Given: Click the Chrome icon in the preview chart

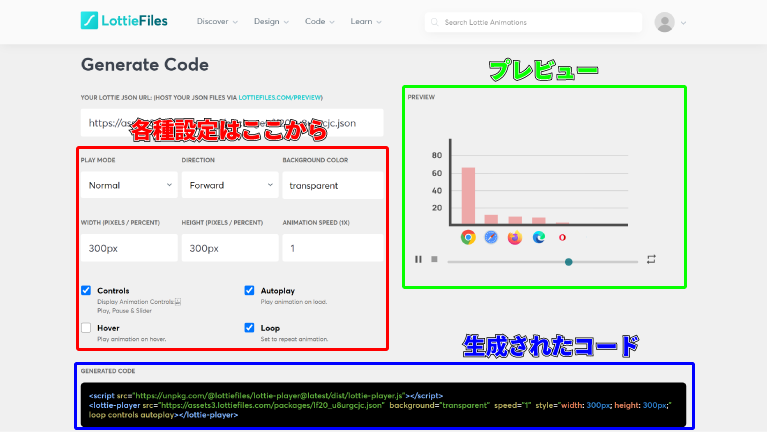Looking at the screenshot, I should coord(468,237).
